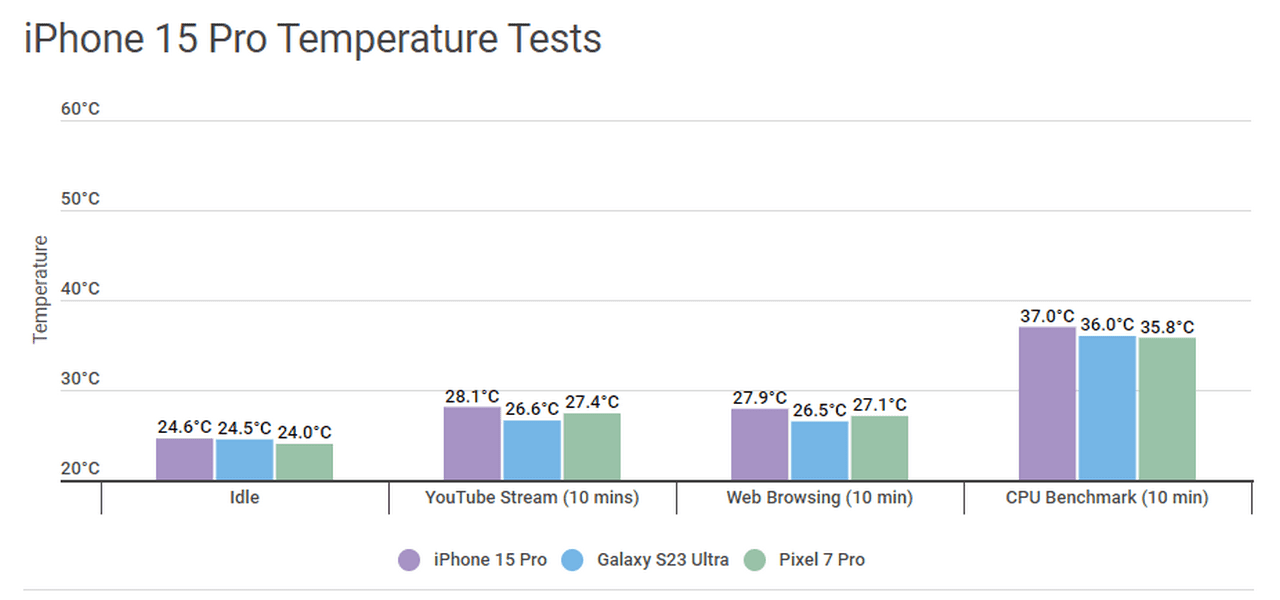
Task: Click the 27.4°C YouTube Stream bar
Action: pos(592,447)
